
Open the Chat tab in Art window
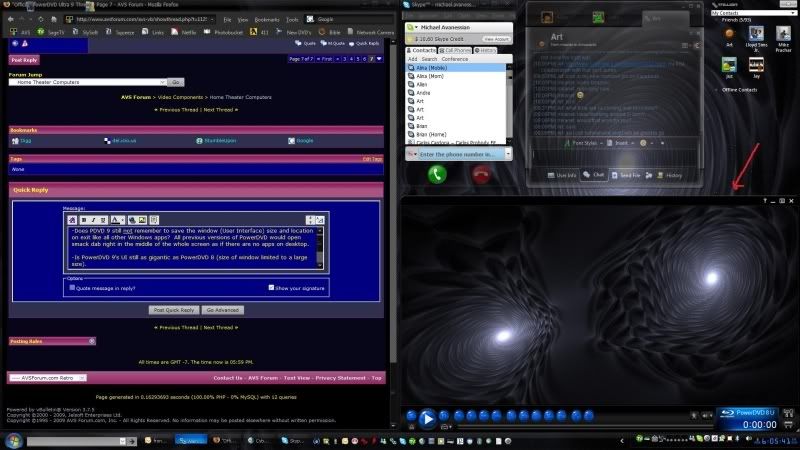[x=594, y=175]
